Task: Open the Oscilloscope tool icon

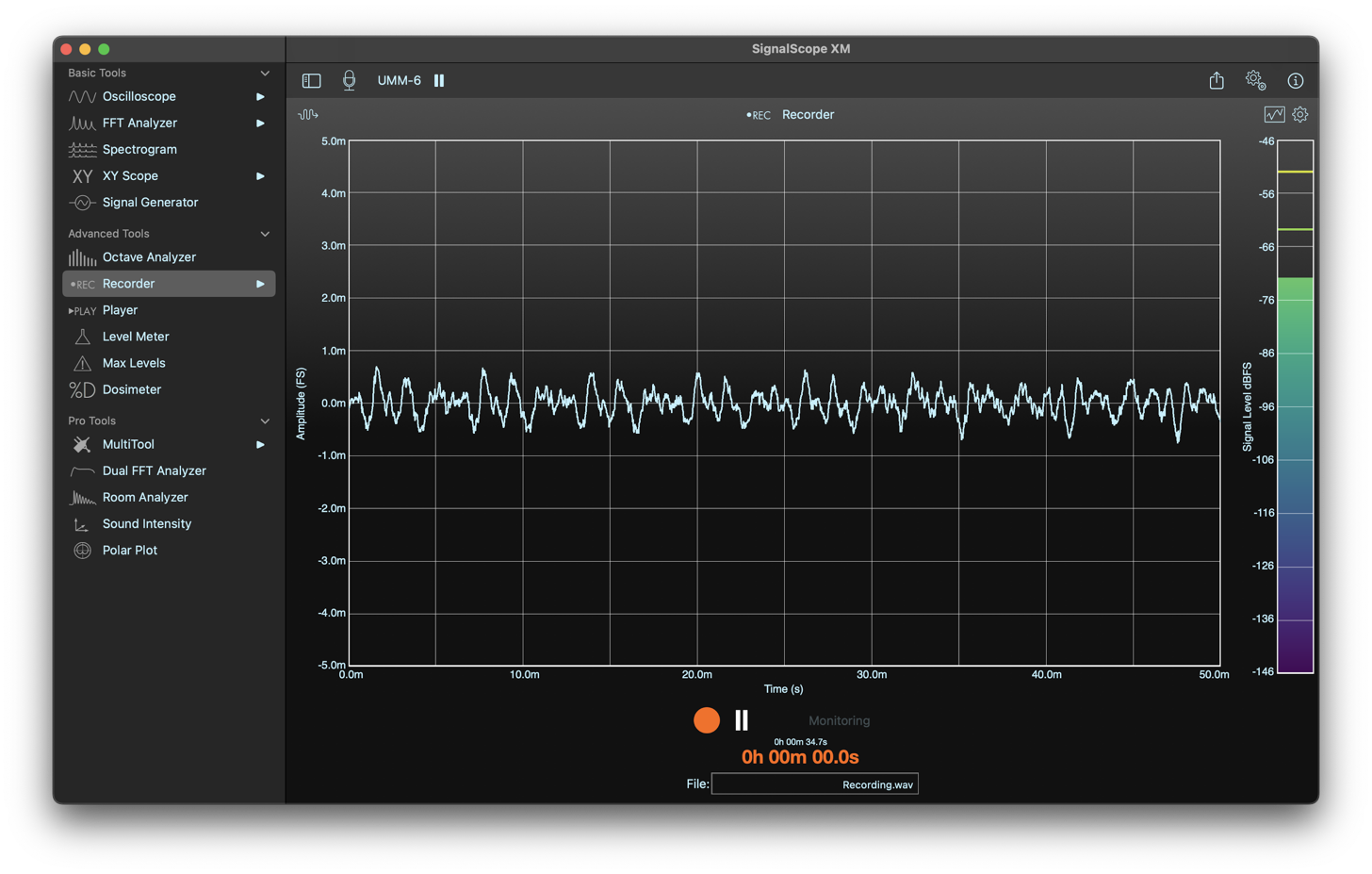Action: tap(82, 96)
